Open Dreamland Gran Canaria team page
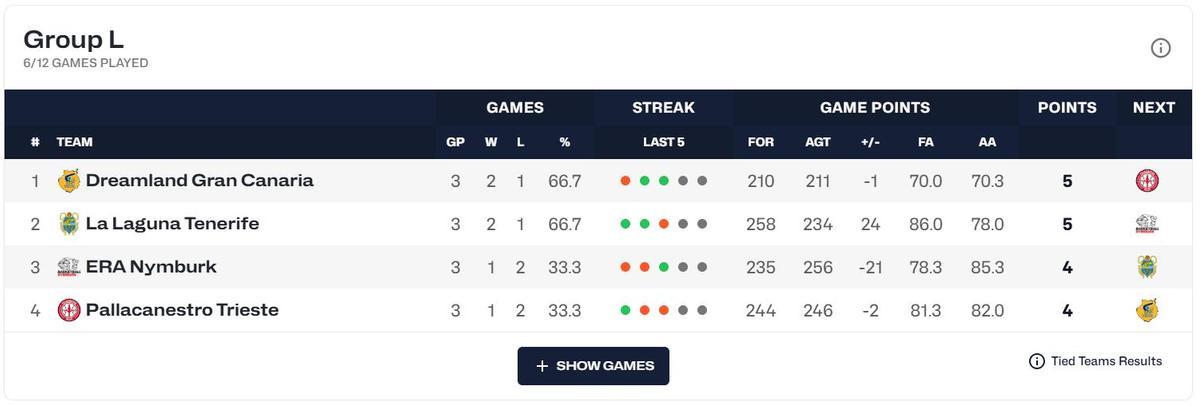 (199, 181)
